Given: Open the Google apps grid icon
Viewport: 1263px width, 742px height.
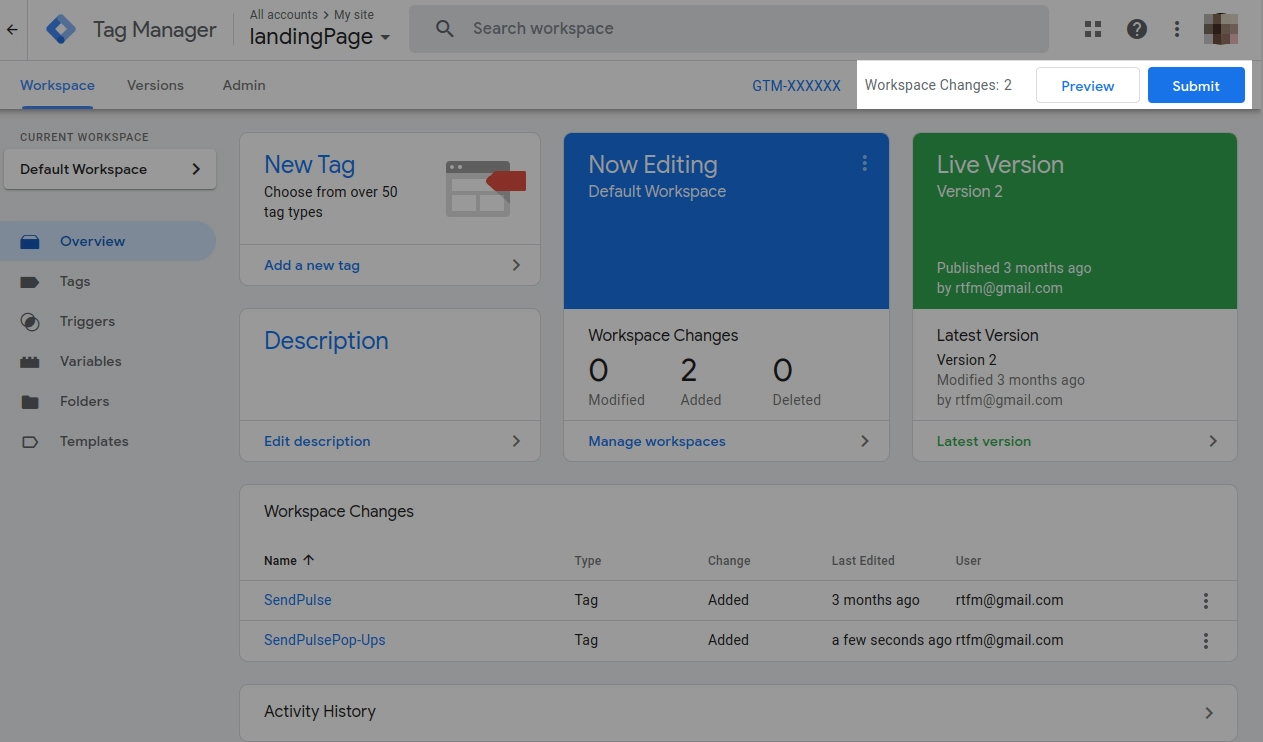Looking at the screenshot, I should 1093,29.
